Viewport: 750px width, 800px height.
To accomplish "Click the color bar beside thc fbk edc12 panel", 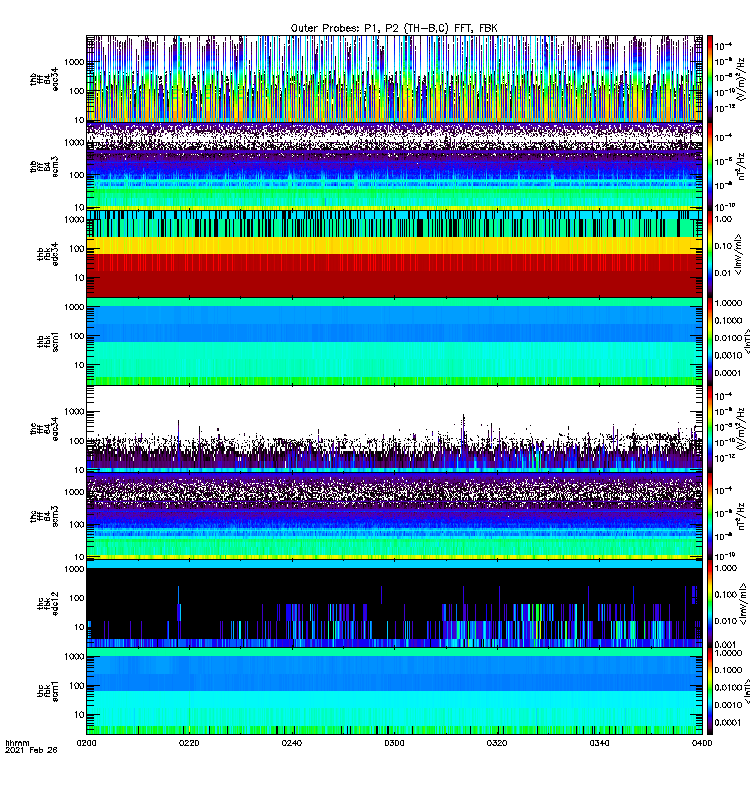I will 710,604.
